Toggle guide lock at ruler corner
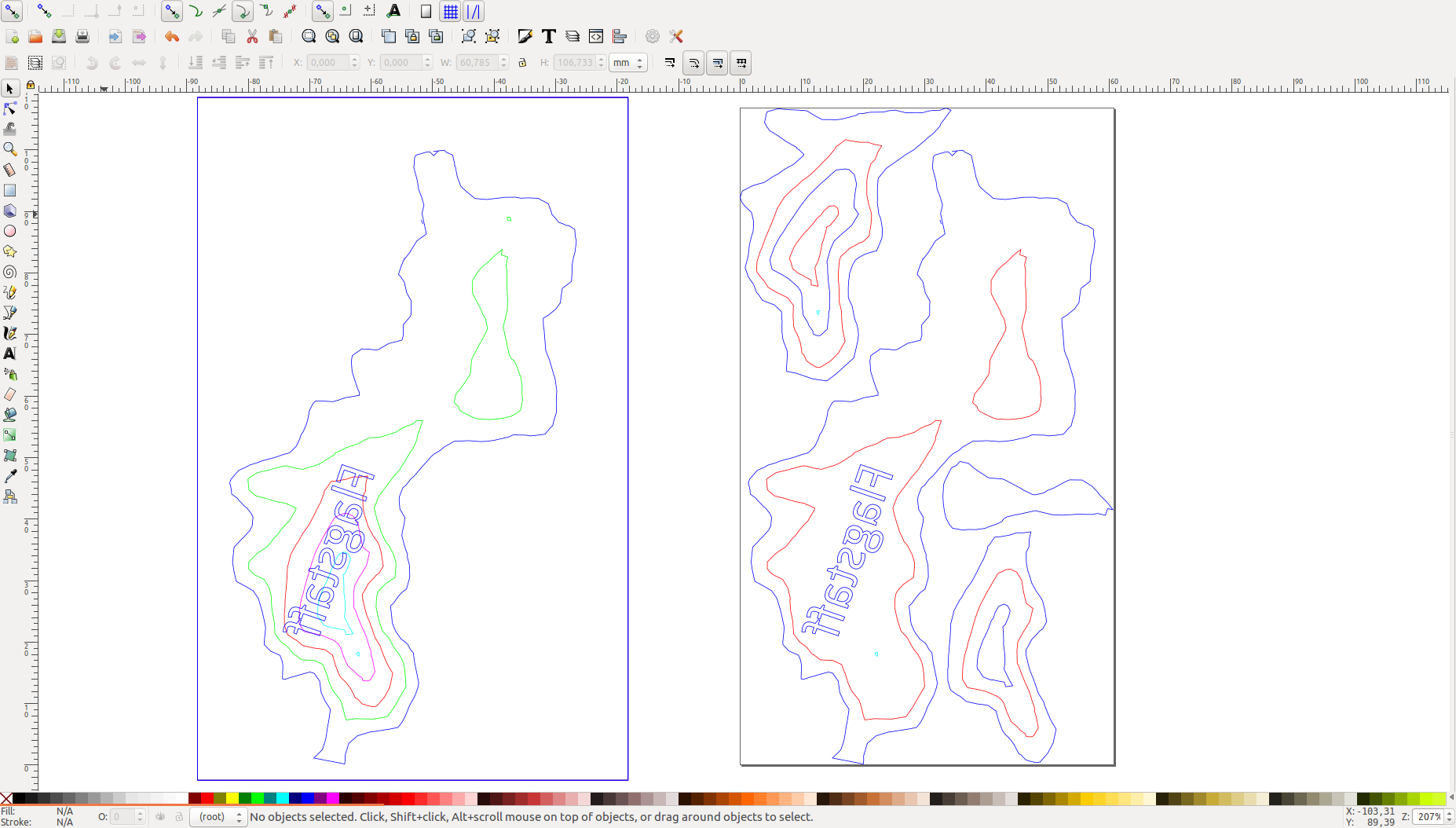Image resolution: width=1456 pixels, height=828 pixels. click(x=31, y=85)
